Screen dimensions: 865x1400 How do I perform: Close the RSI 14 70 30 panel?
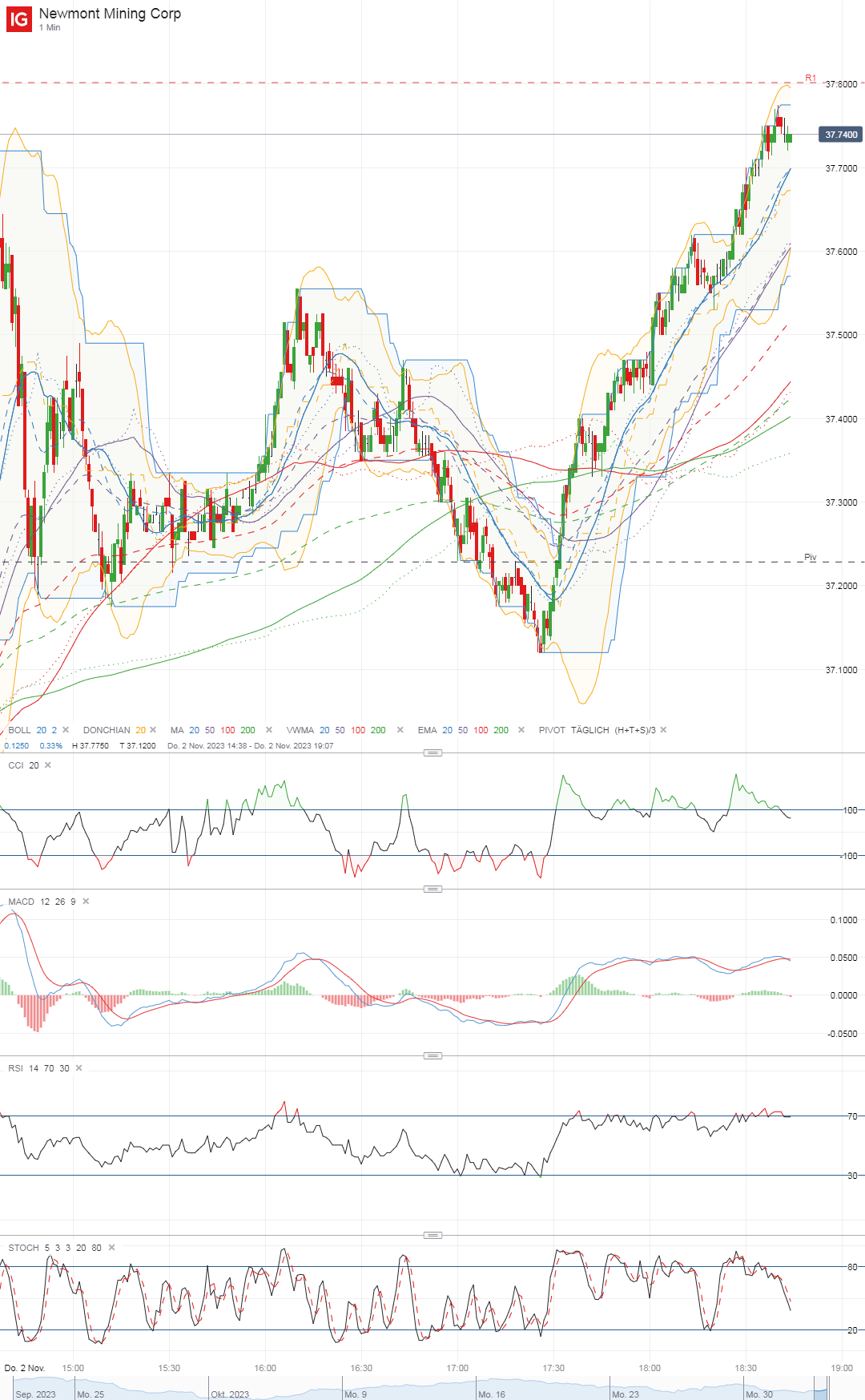(78, 1068)
